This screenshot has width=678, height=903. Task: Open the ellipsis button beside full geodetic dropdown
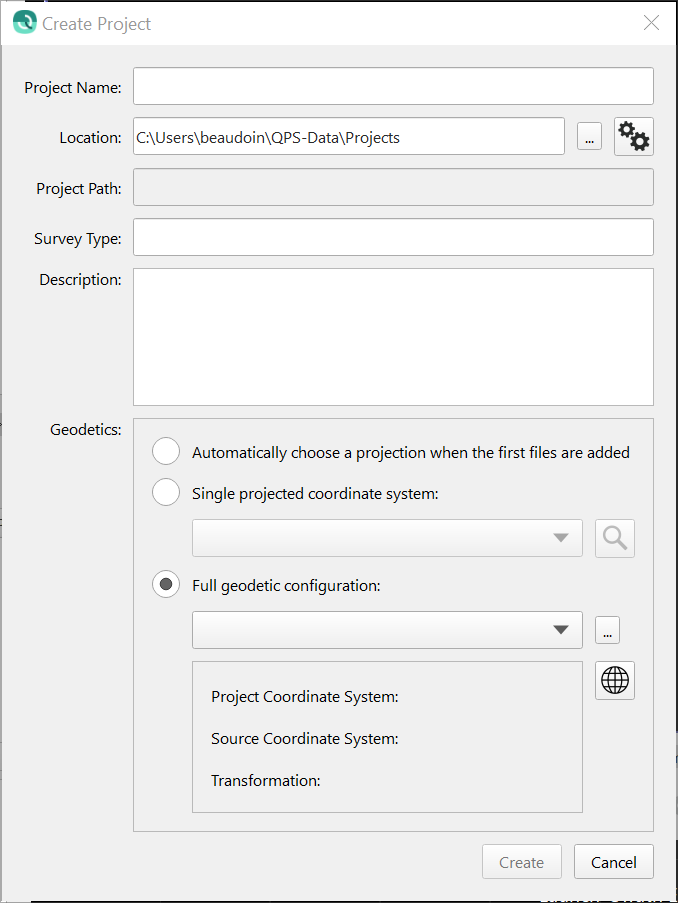(608, 631)
